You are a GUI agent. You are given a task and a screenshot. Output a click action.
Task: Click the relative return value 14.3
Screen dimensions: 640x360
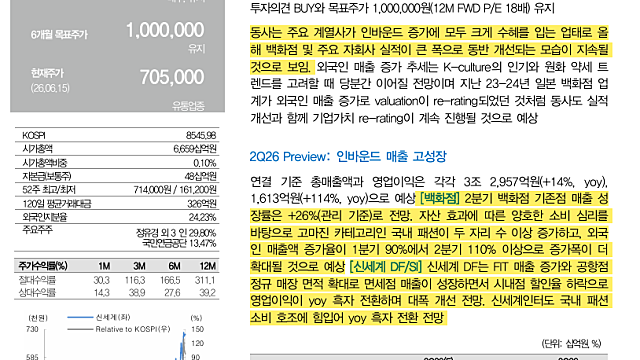(102, 293)
